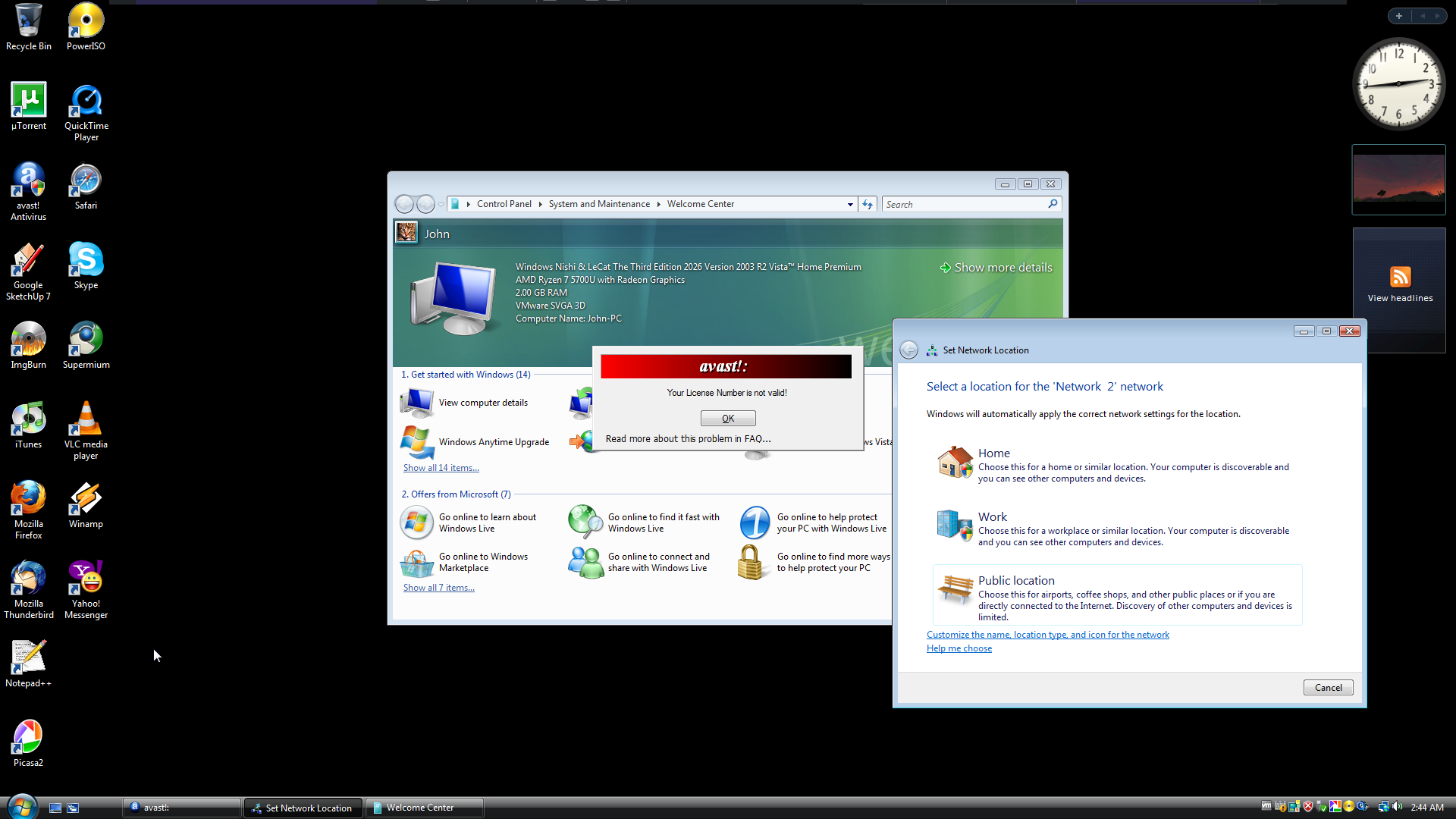Viewport: 1456px width, 819px height.
Task: Select the Mozilla Thunderbird desktop shortcut
Action: (29, 590)
